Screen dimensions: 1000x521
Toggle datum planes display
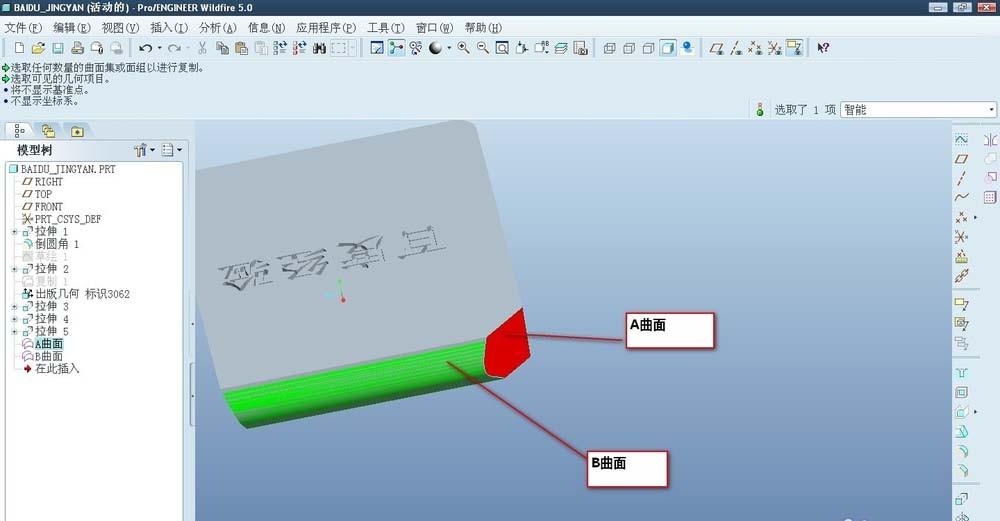point(716,48)
